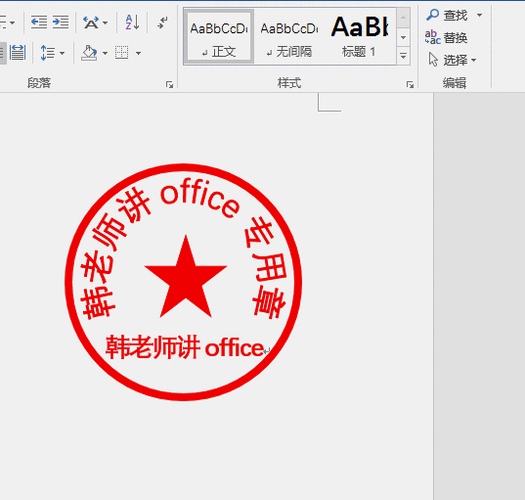Image resolution: width=525 pixels, height=500 pixels.
Task: Apply 标题 1 heading style
Action: 359,37
